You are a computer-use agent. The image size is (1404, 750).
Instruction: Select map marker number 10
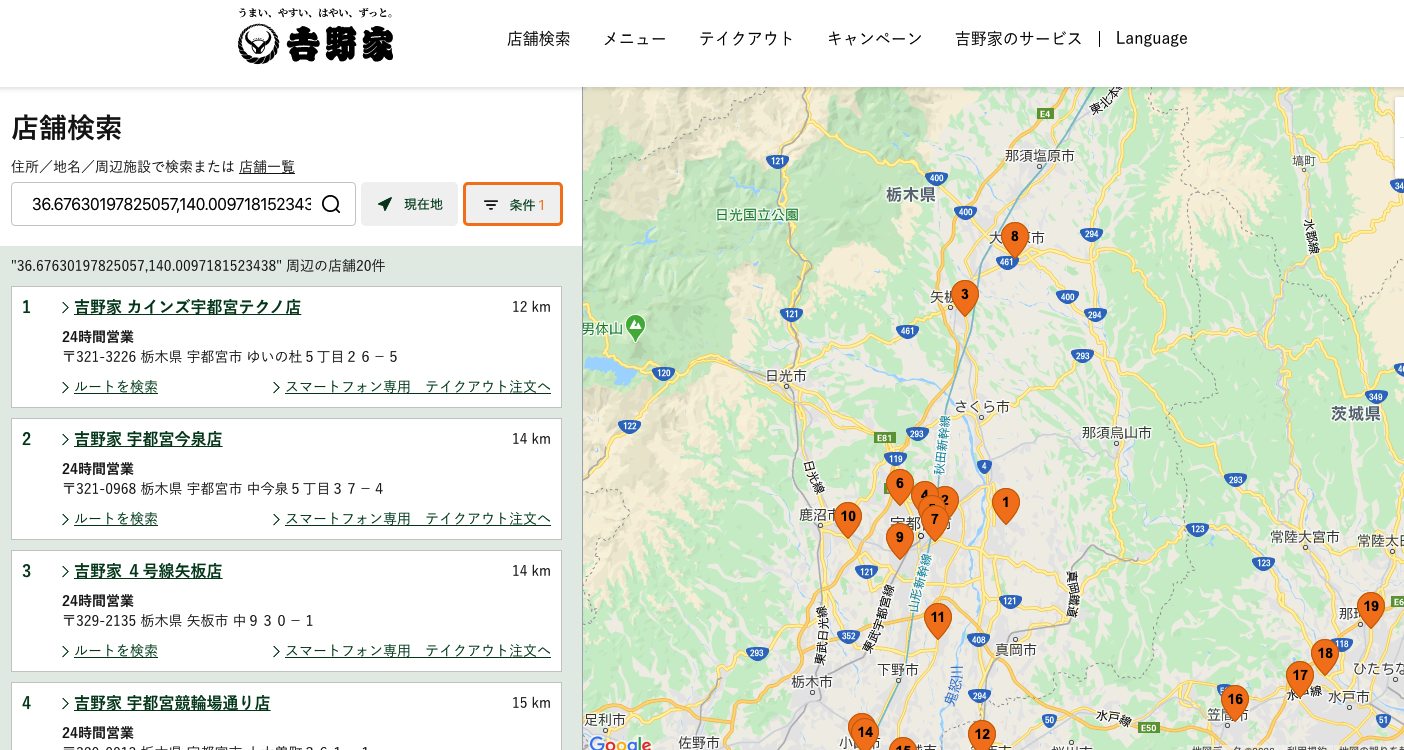(x=848, y=518)
